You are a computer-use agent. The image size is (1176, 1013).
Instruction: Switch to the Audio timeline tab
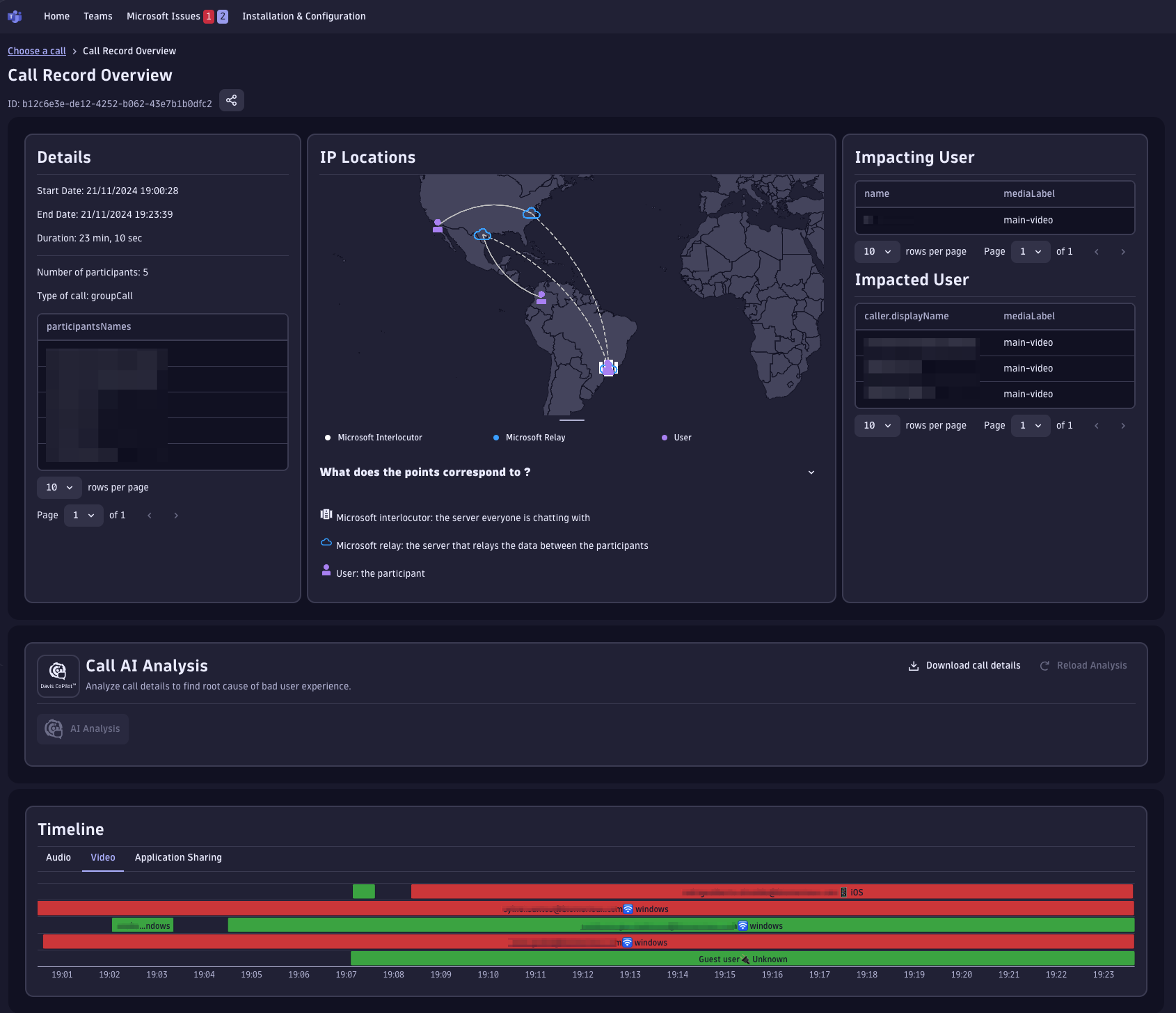coord(58,858)
